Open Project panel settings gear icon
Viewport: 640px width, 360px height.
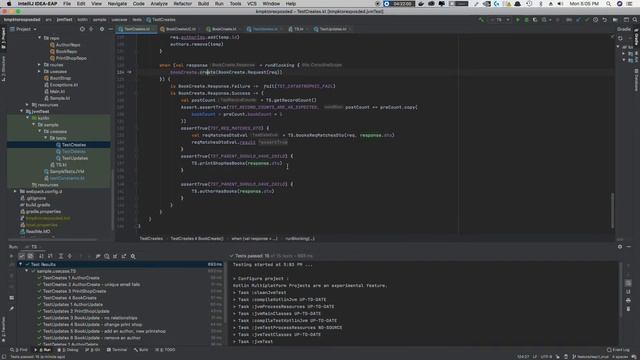(x=102, y=29)
